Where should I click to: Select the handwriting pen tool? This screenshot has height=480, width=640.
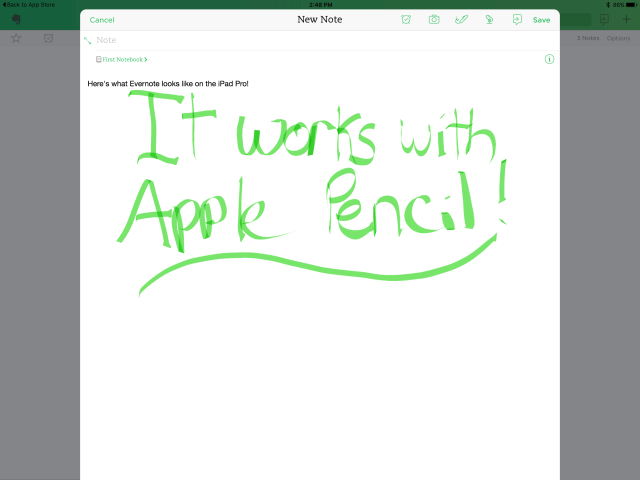(x=461, y=20)
